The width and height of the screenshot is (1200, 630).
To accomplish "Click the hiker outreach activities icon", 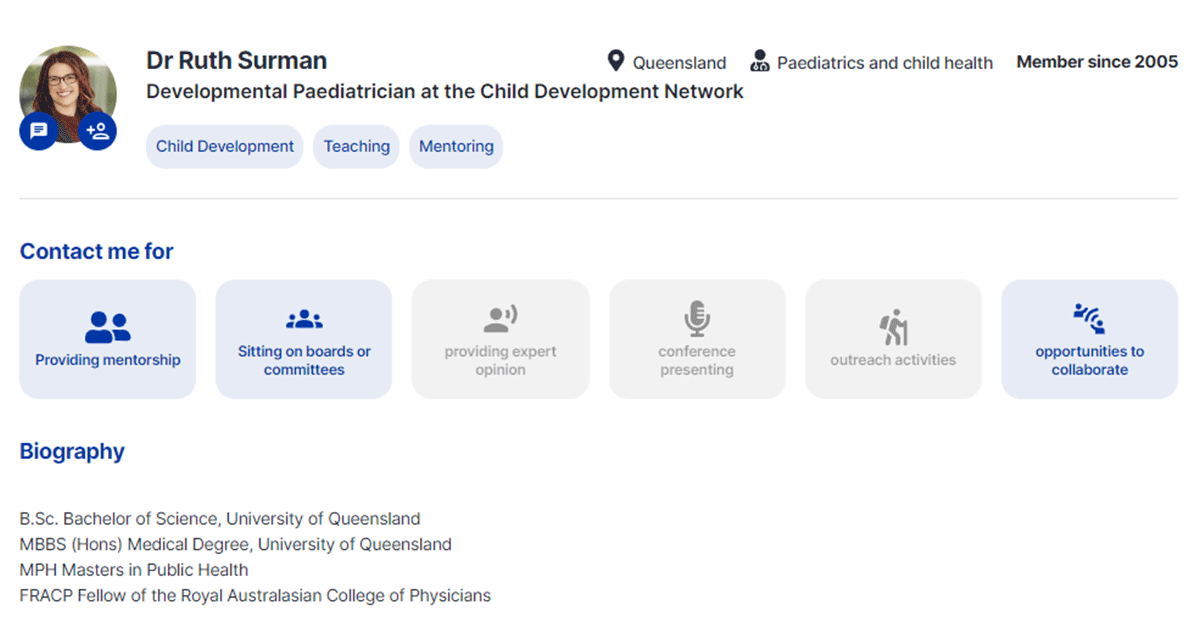I will [x=893, y=328].
